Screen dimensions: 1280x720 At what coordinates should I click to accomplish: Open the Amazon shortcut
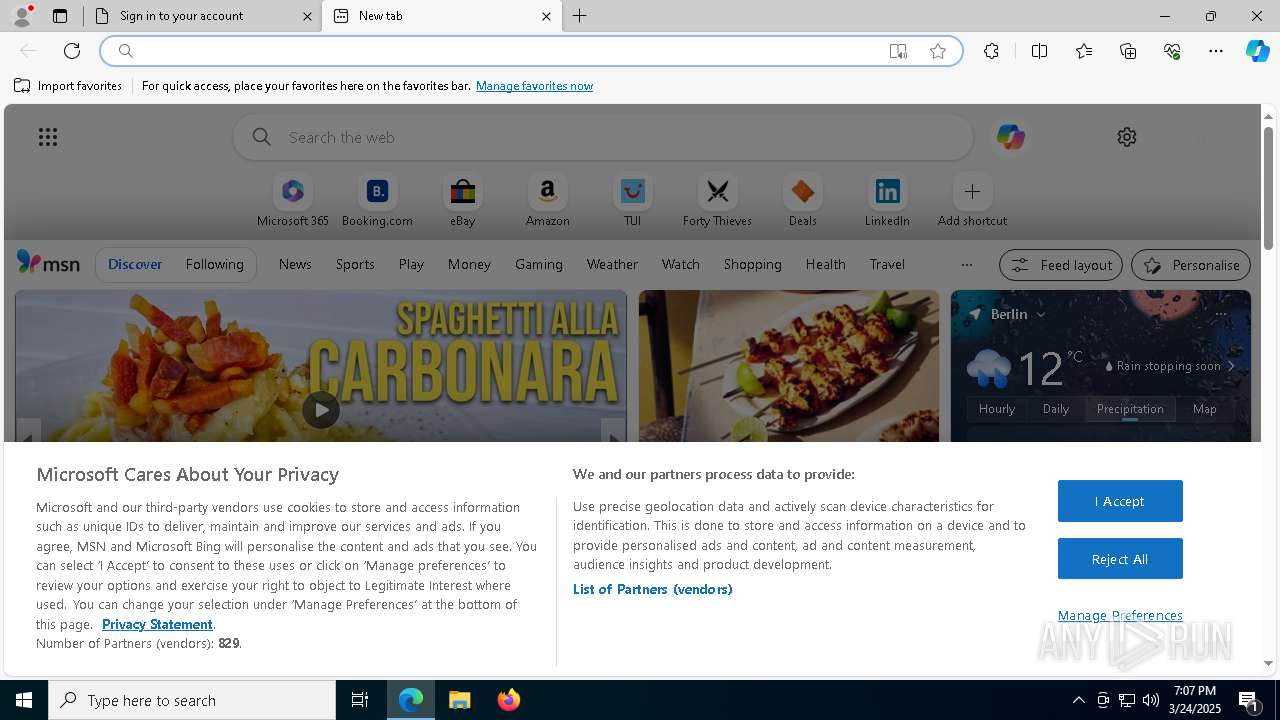(x=547, y=201)
